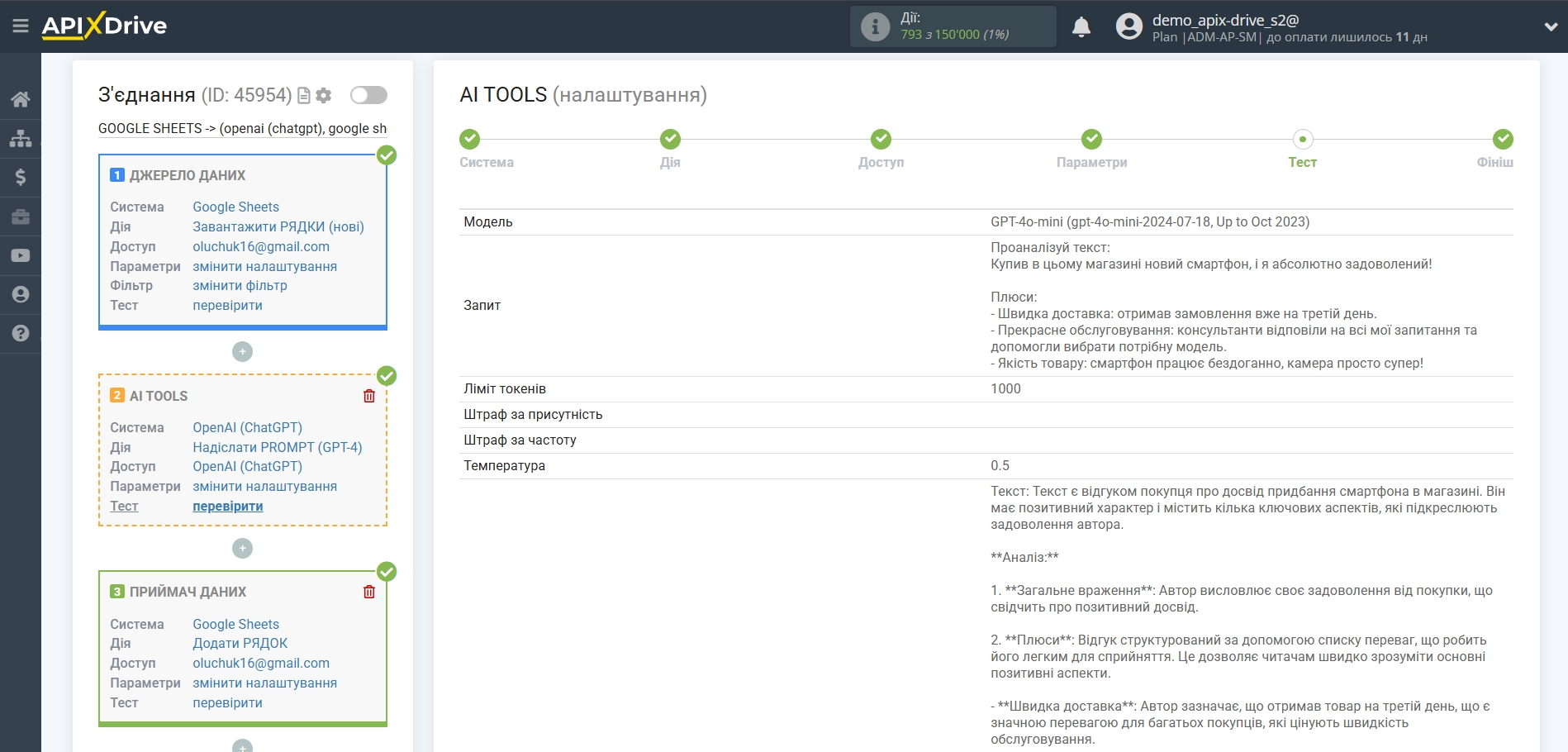Click AI TOOLS OpenAI access link
Image resolution: width=1568 pixels, height=752 pixels.
[x=247, y=466]
